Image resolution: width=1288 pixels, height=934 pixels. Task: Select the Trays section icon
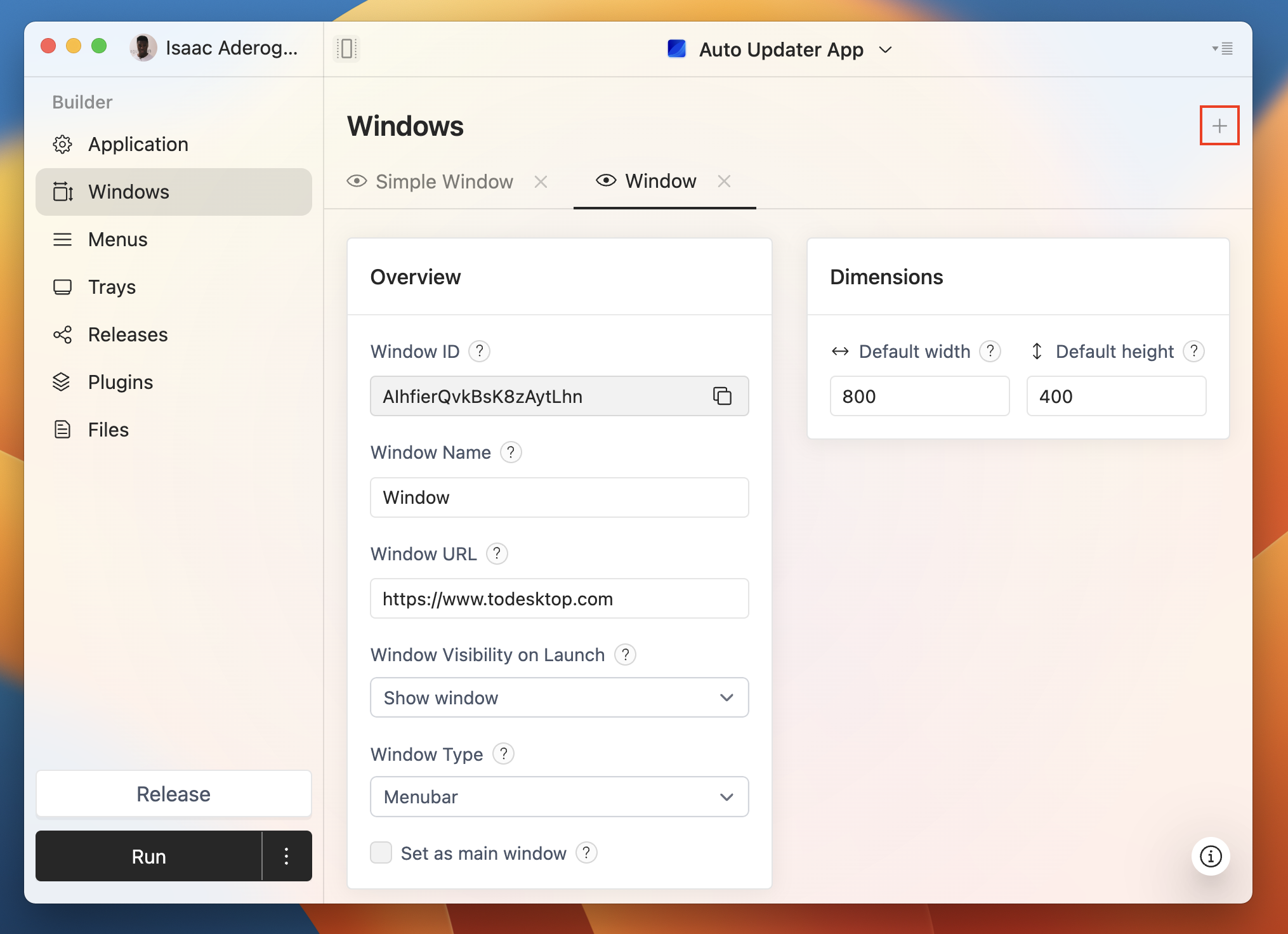pos(63,287)
